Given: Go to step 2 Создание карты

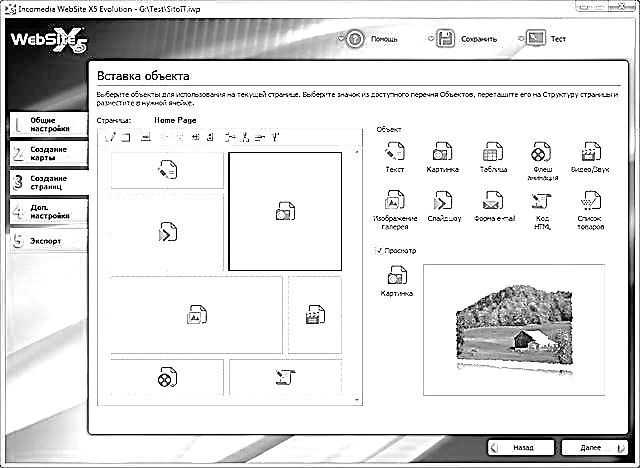Looking at the screenshot, I should pos(49,153).
